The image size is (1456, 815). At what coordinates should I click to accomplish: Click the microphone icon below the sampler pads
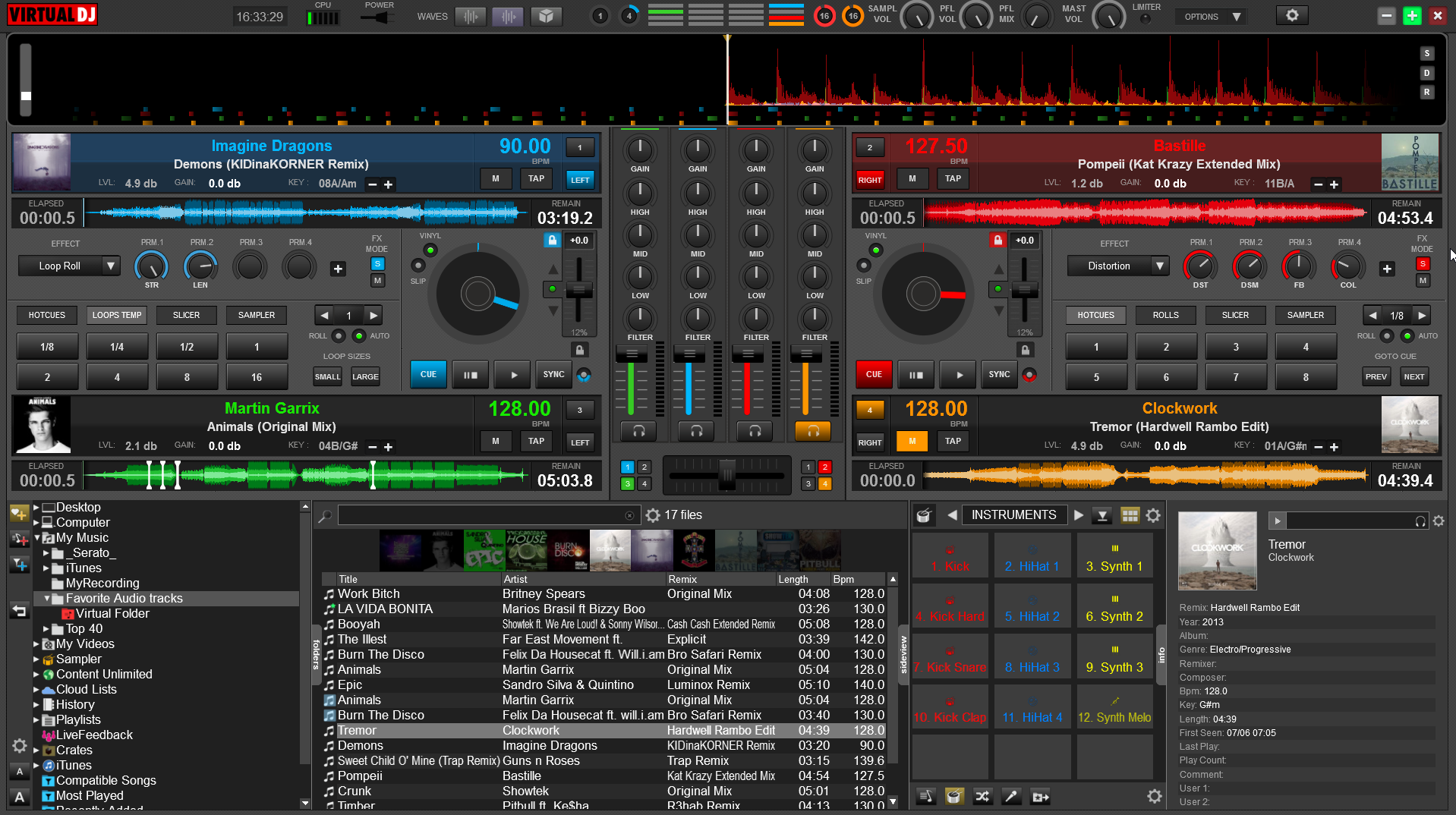point(1011,796)
